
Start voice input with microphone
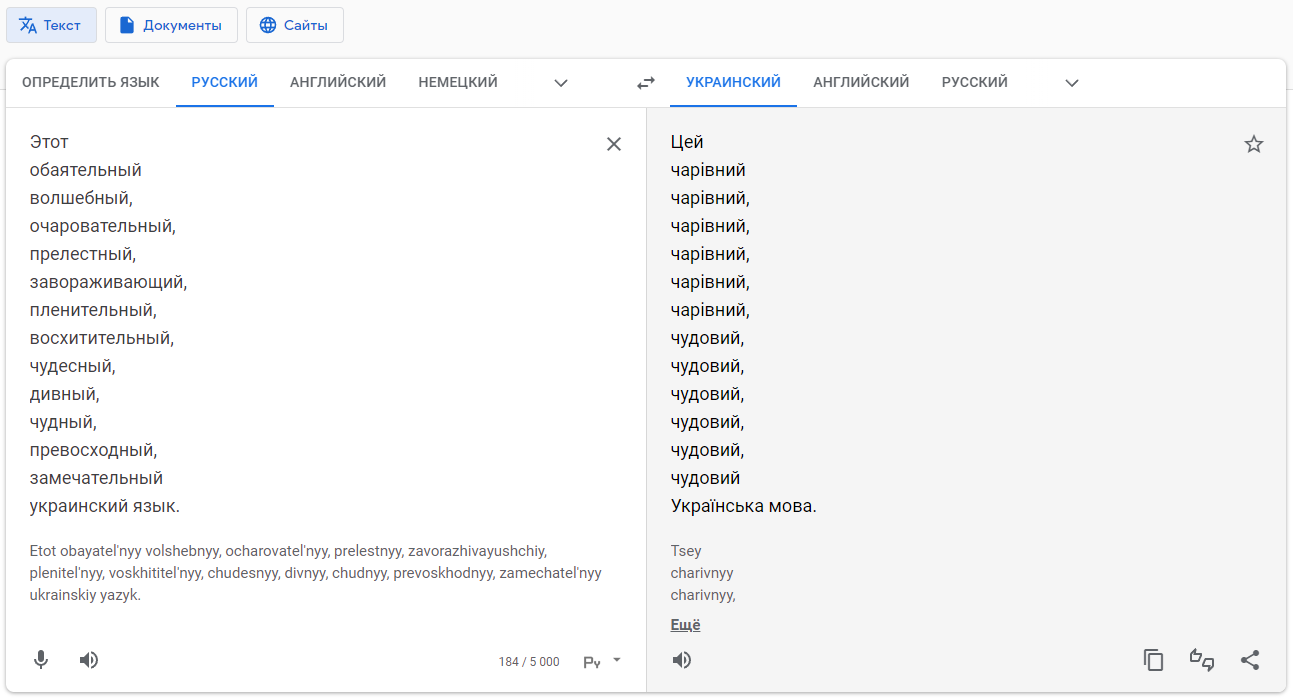41,660
